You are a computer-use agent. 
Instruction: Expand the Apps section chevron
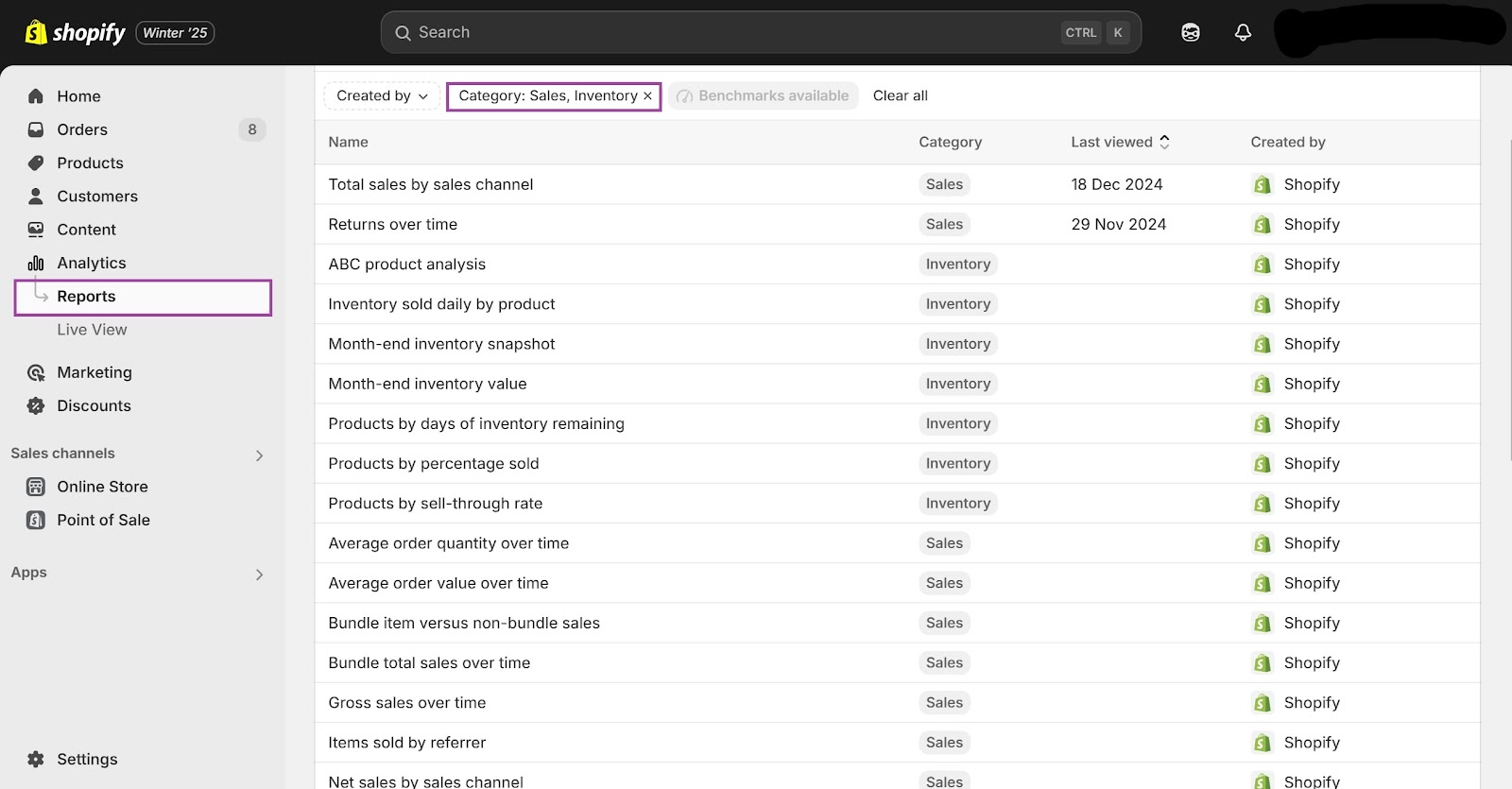pos(259,575)
